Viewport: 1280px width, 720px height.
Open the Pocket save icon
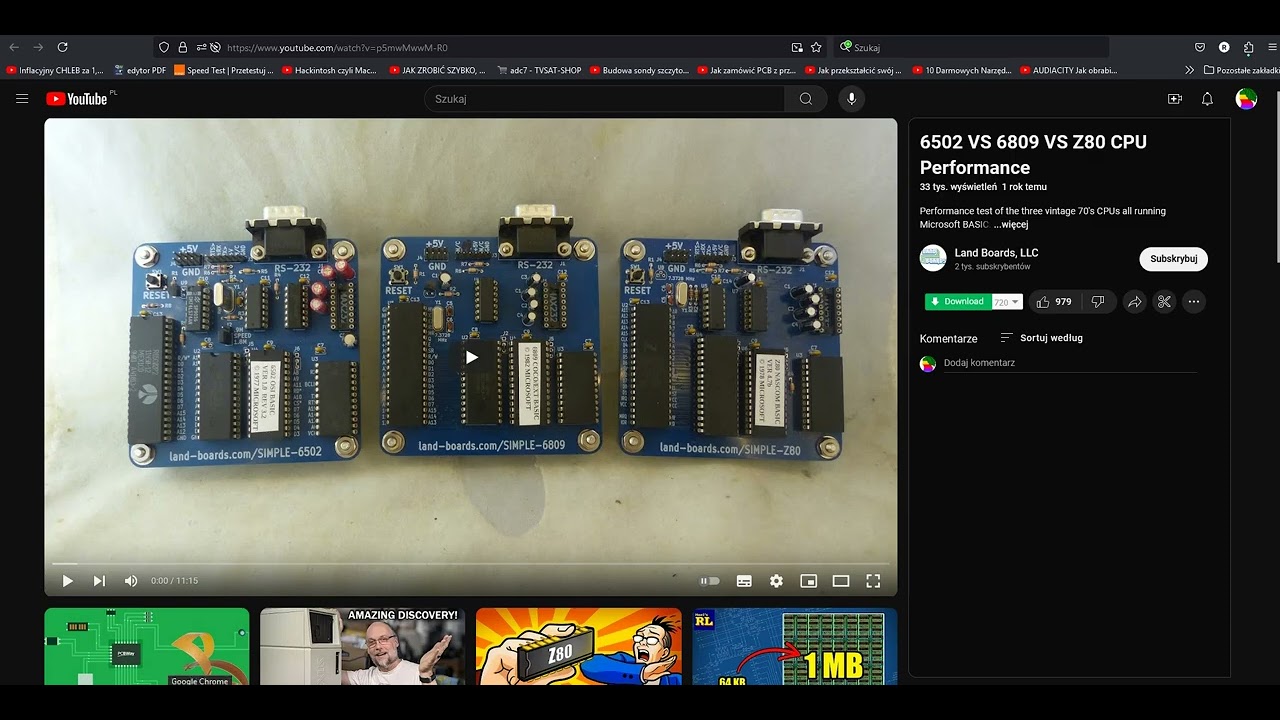1200,47
